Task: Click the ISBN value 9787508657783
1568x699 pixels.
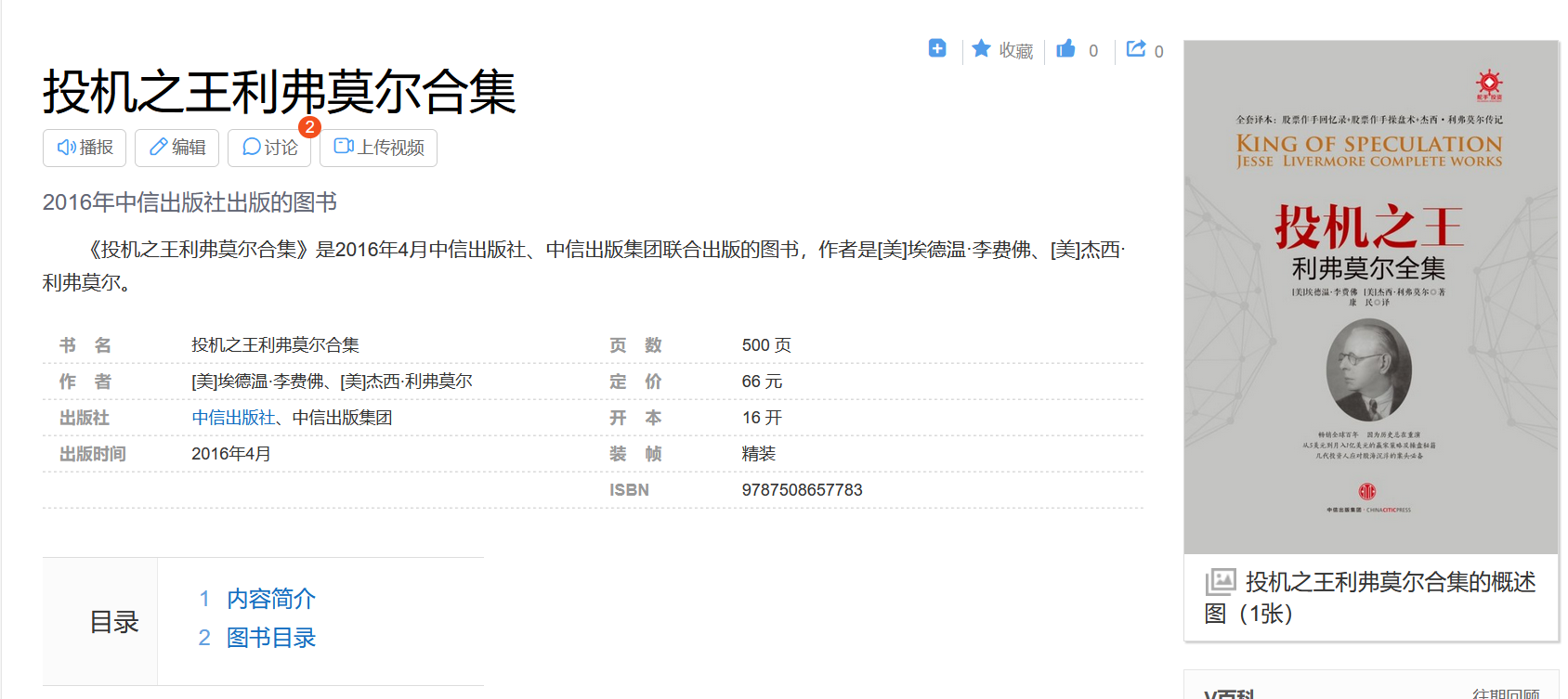Action: pos(802,490)
